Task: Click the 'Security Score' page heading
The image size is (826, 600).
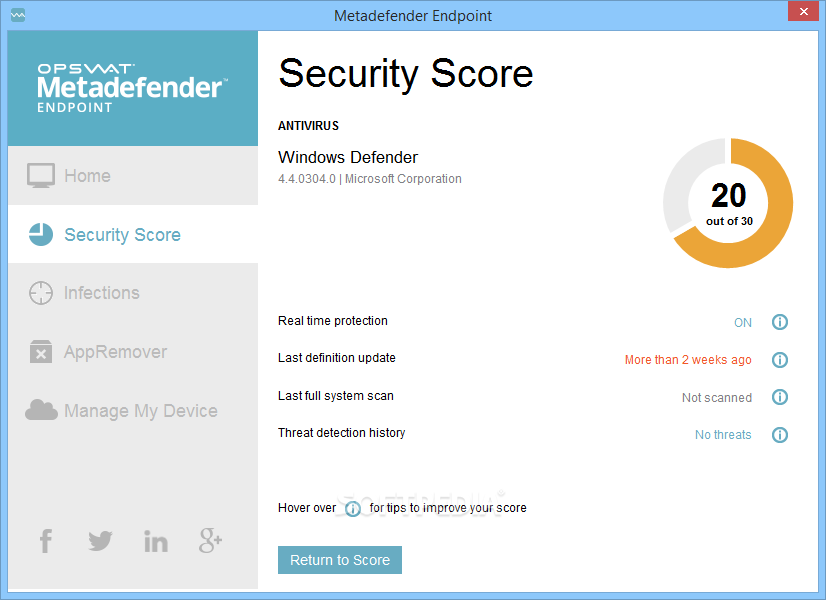Action: click(x=406, y=74)
